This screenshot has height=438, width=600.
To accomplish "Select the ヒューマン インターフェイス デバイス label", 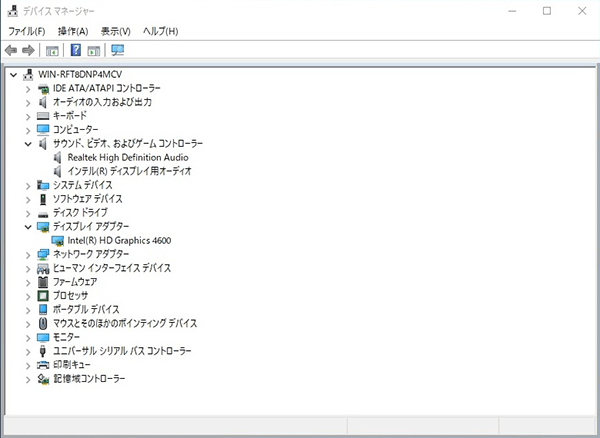I will 112,268.
